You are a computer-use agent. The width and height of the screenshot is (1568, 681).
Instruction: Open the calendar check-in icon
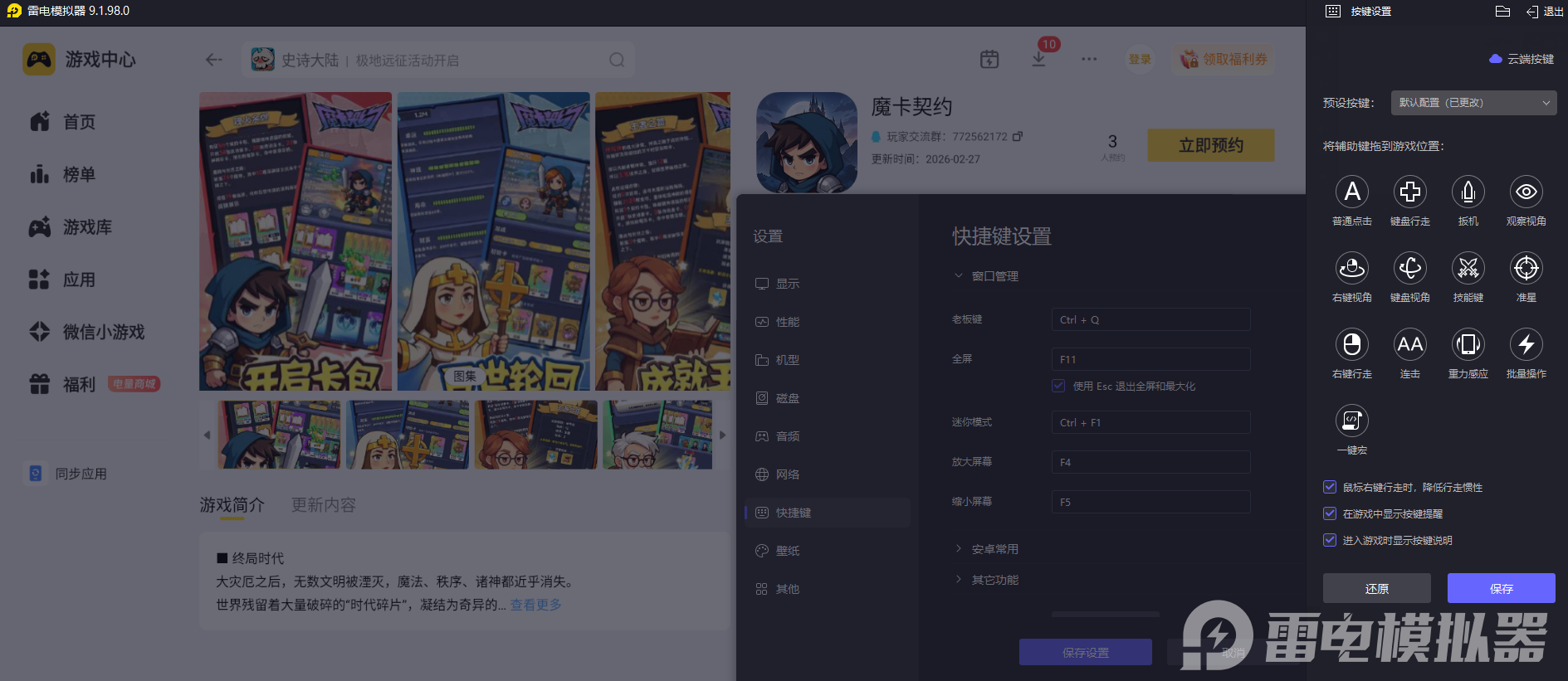[989, 59]
